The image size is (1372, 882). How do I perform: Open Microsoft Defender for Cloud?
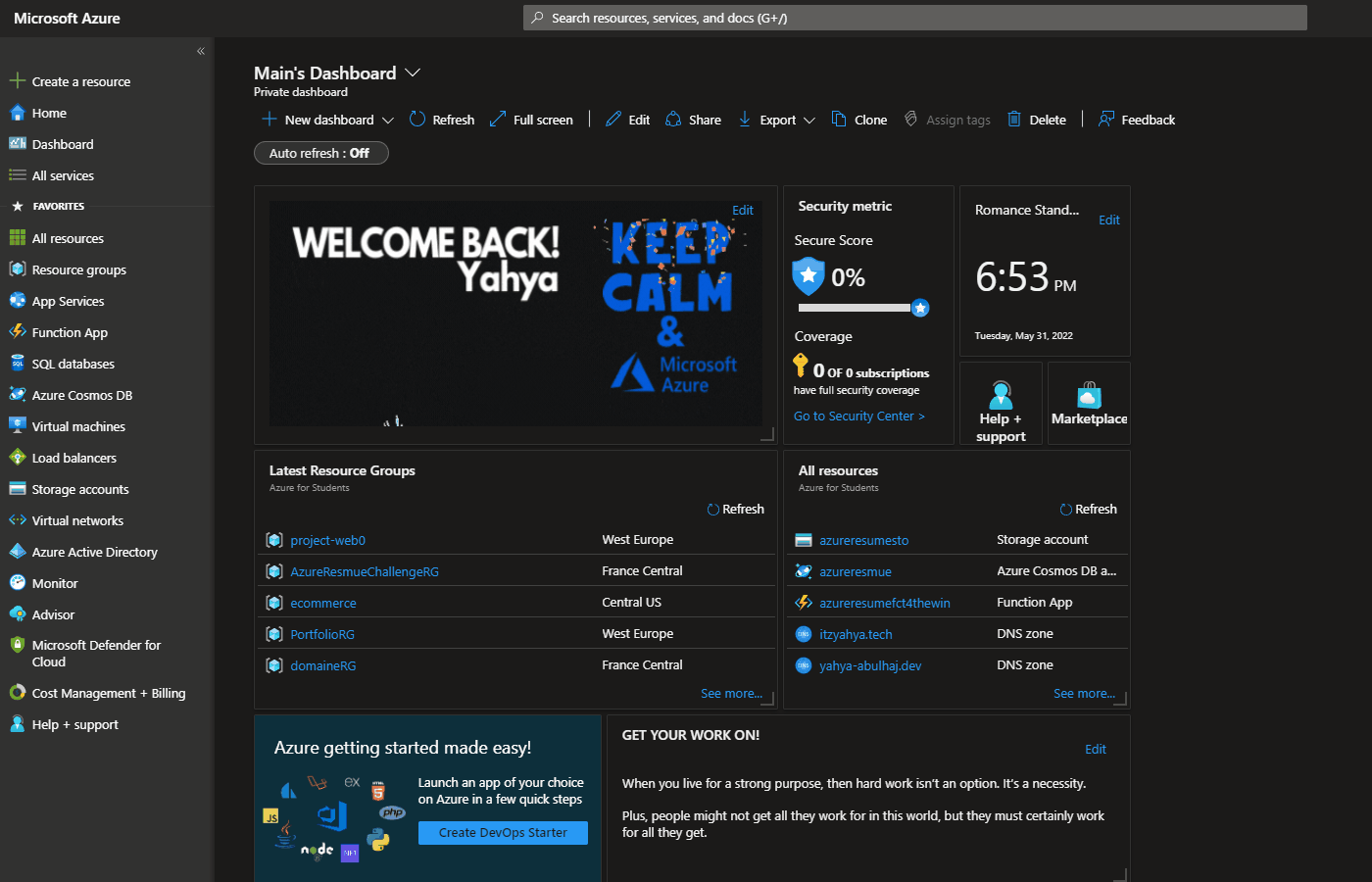pyautogui.click(x=96, y=653)
